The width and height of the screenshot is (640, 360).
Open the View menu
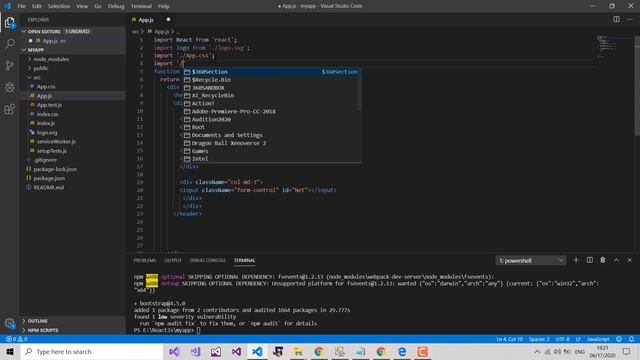[x=82, y=6]
